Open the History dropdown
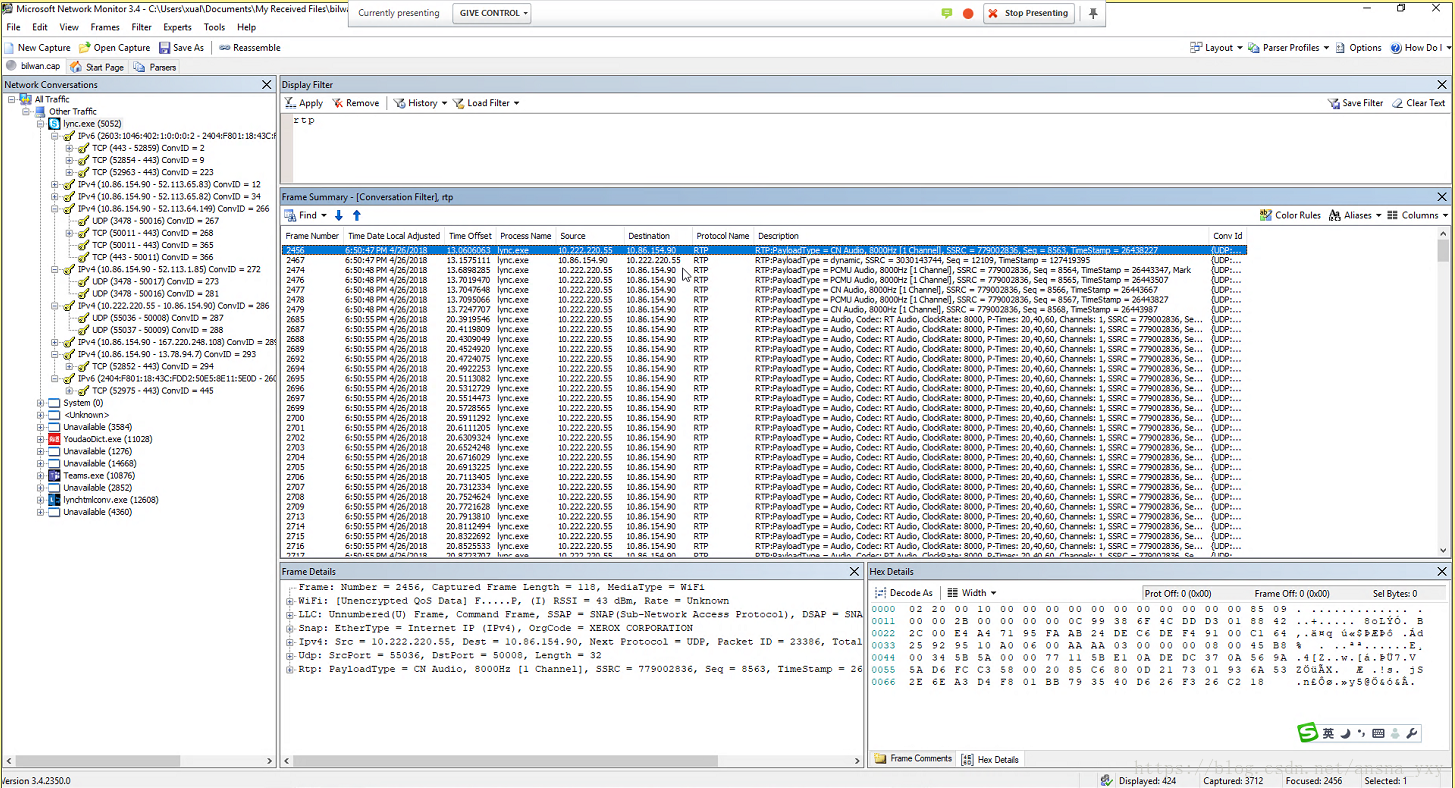 pyautogui.click(x=420, y=103)
